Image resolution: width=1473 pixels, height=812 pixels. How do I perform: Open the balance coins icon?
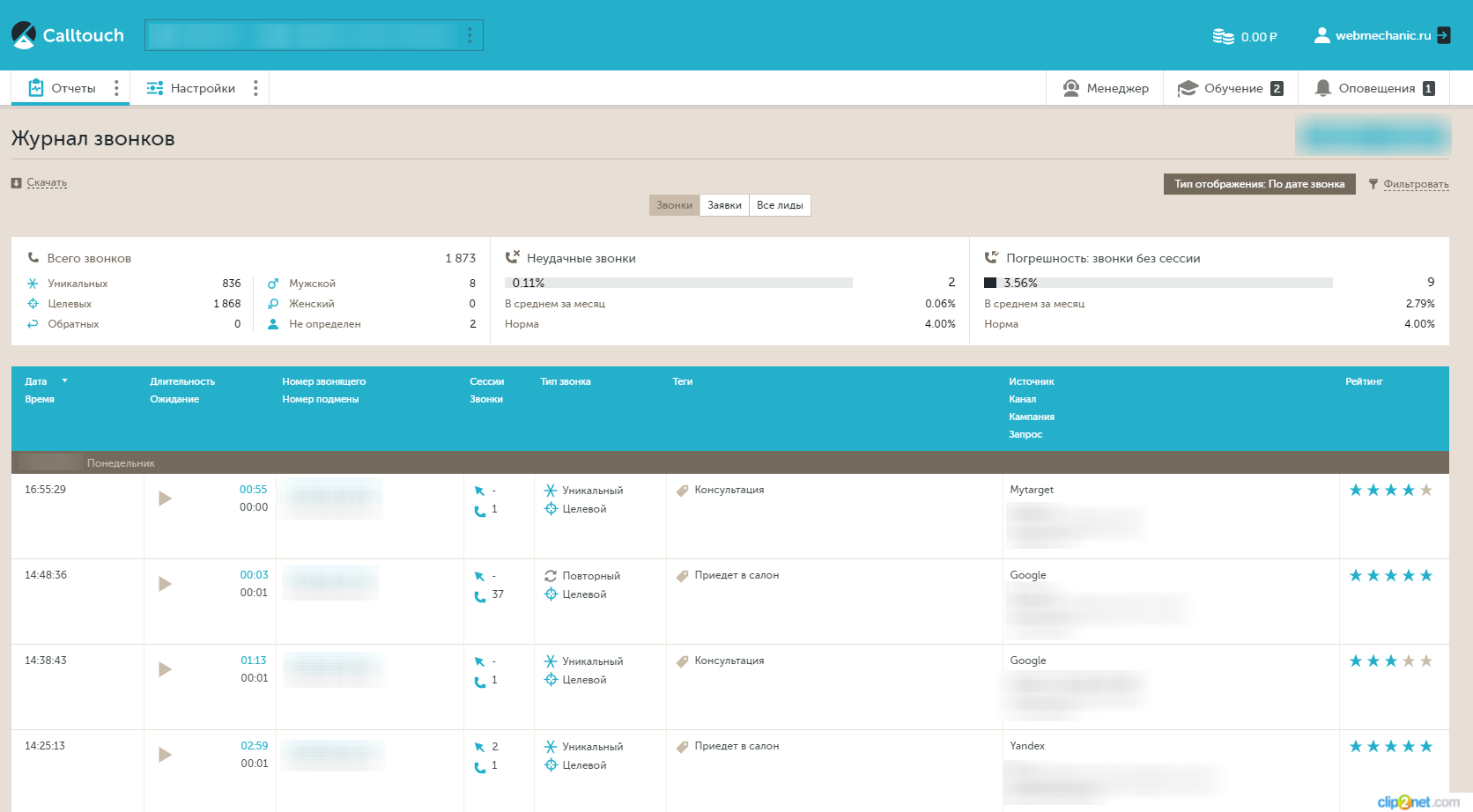point(1223,36)
